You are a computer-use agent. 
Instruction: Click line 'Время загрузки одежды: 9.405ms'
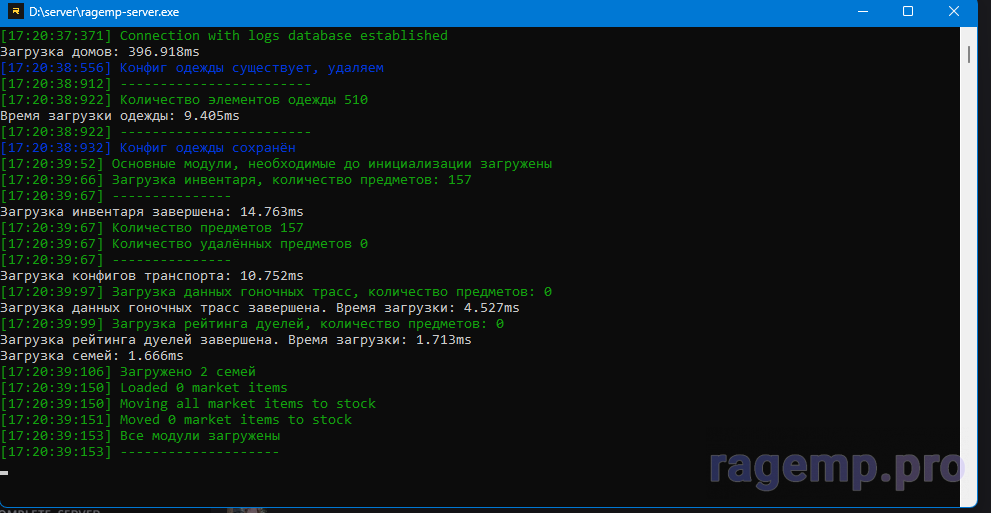[120, 116]
